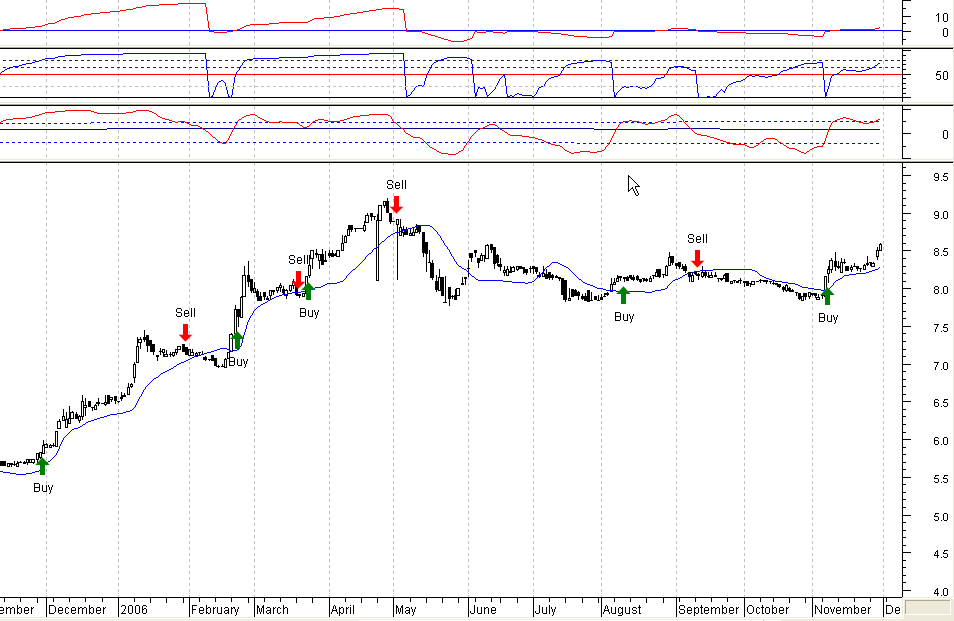Screen dimensions: 954x621
Task: Click the red Sell arrow in mid-March
Action: click(298, 280)
